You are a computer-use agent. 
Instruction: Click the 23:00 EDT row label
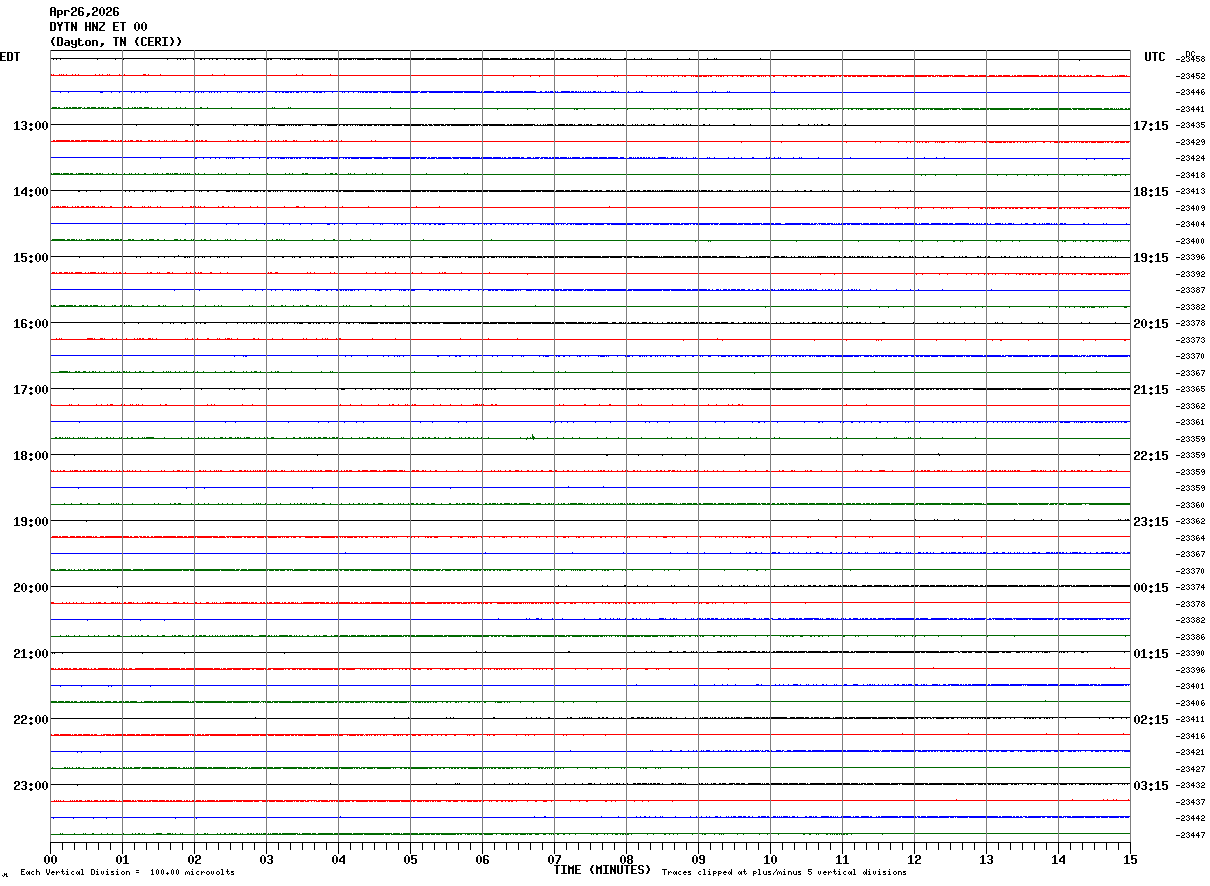(x=30, y=785)
